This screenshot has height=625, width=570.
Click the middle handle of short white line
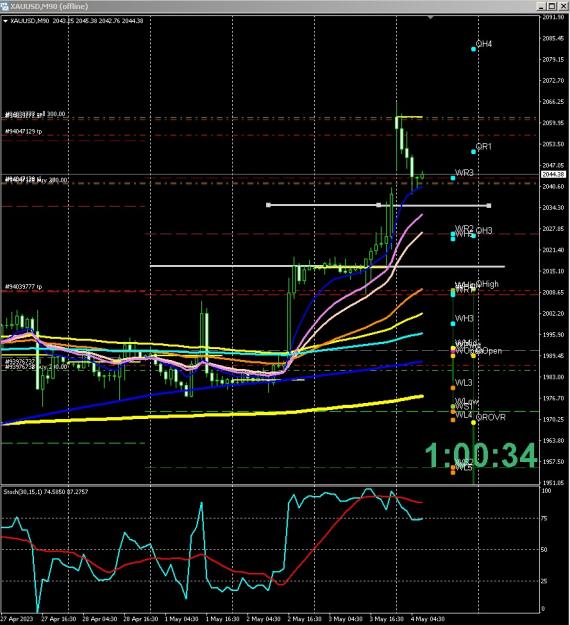tap(379, 205)
